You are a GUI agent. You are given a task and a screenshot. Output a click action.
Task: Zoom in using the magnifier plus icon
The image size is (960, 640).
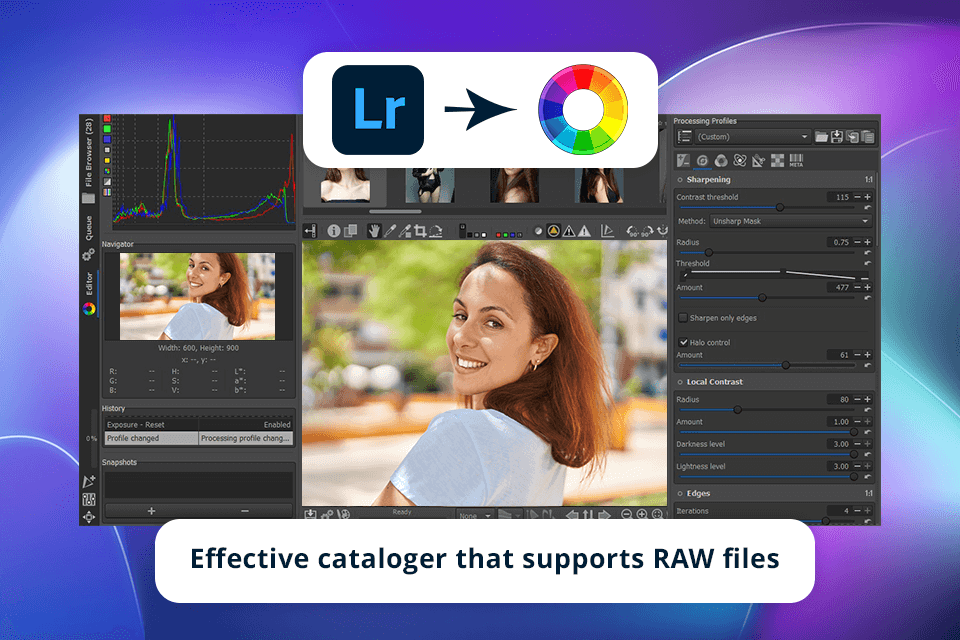[x=642, y=514]
